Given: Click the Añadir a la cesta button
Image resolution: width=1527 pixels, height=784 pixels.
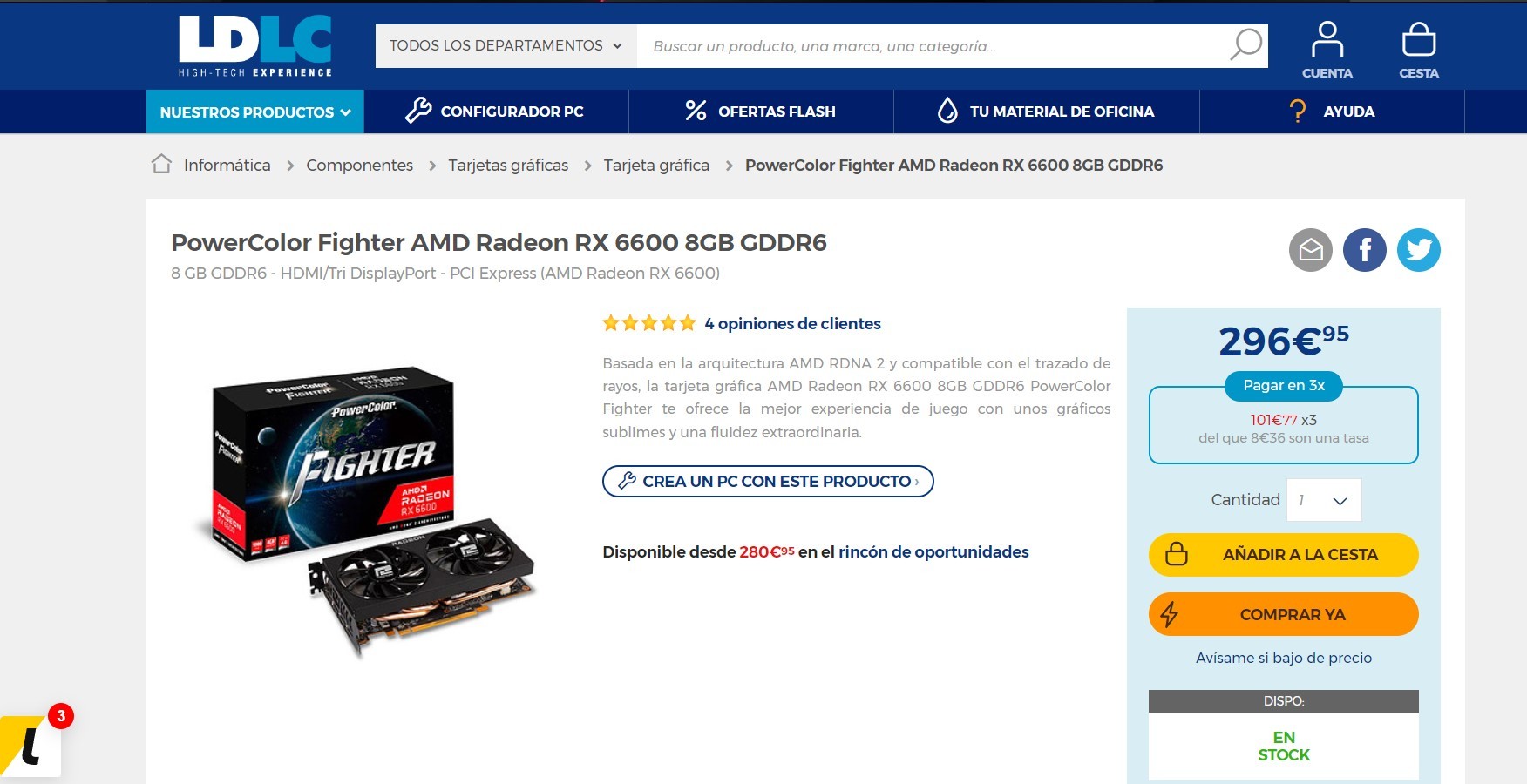Looking at the screenshot, I should [1283, 555].
